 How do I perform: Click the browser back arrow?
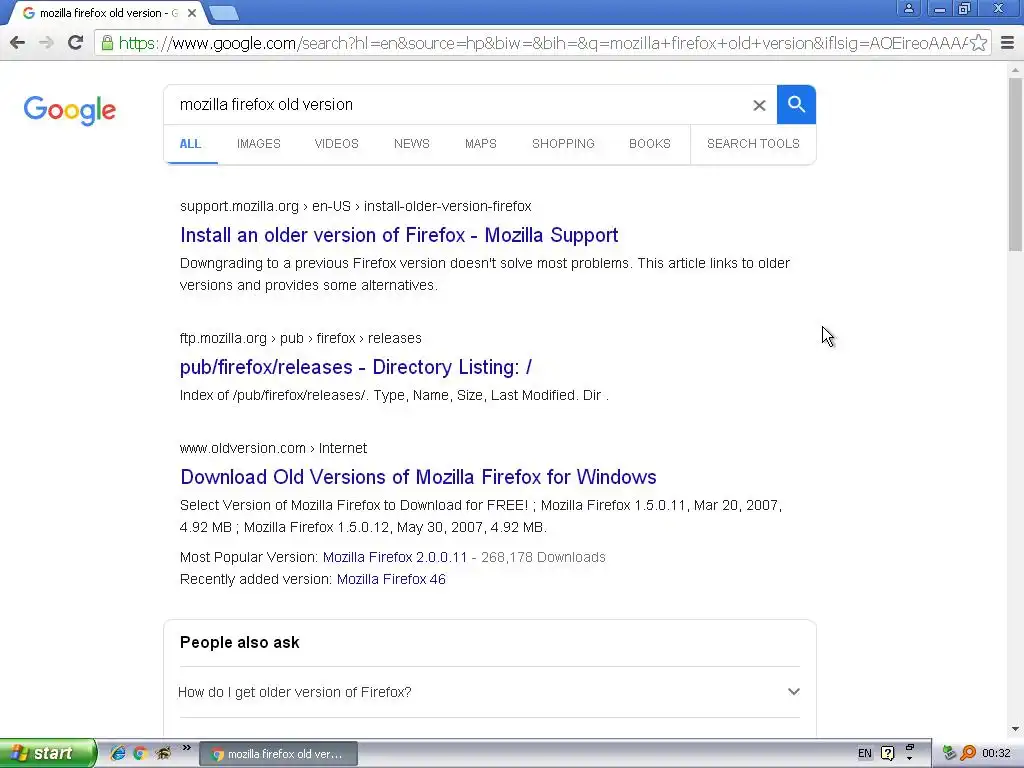pyautogui.click(x=18, y=43)
